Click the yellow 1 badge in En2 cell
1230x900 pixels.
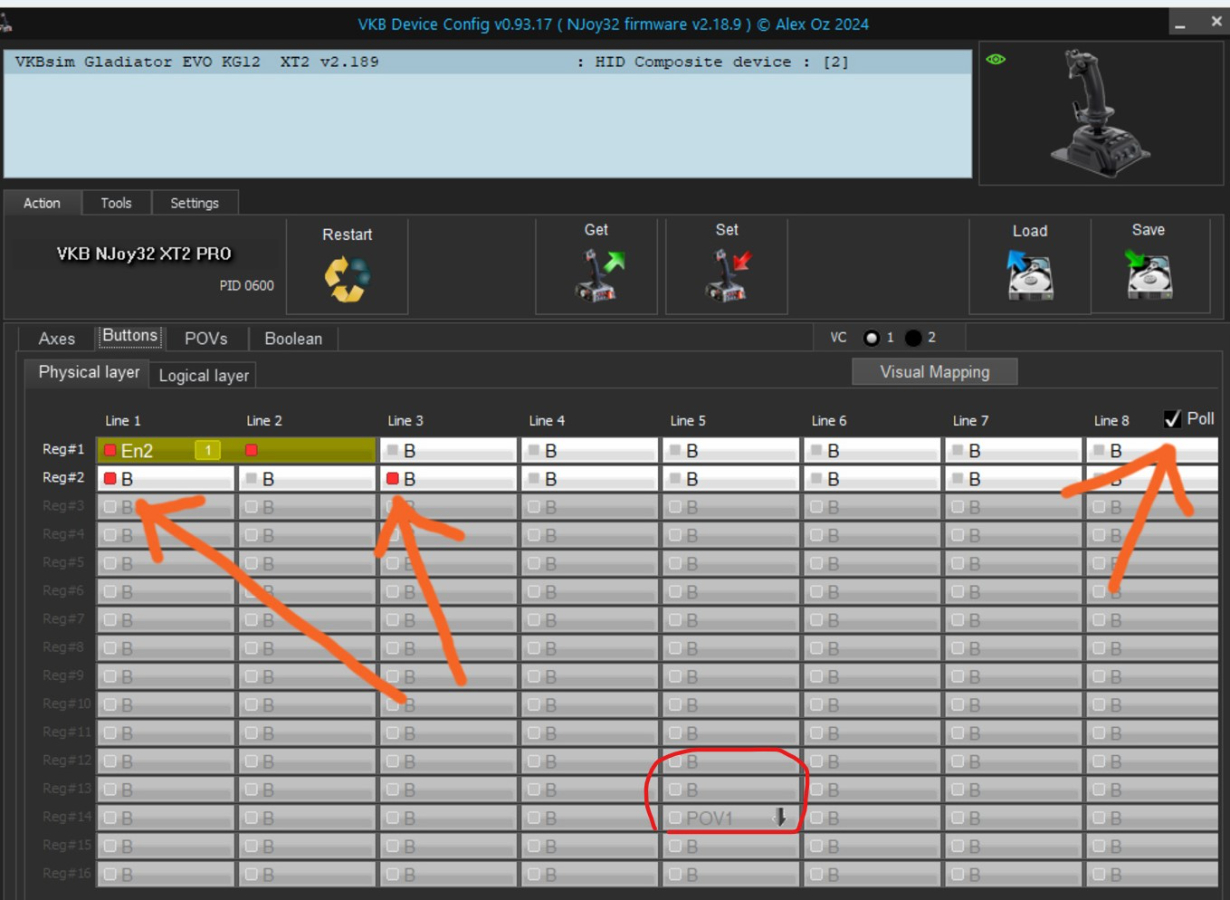coord(208,451)
